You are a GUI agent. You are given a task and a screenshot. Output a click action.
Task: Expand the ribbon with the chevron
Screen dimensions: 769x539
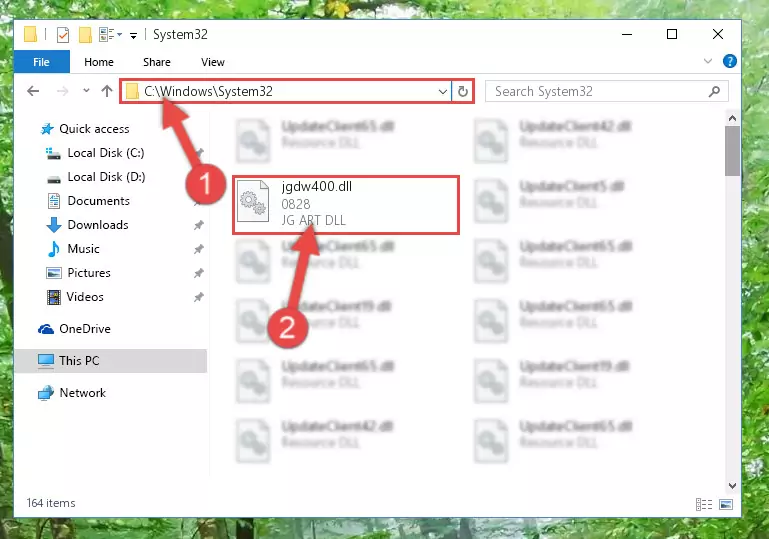(708, 61)
